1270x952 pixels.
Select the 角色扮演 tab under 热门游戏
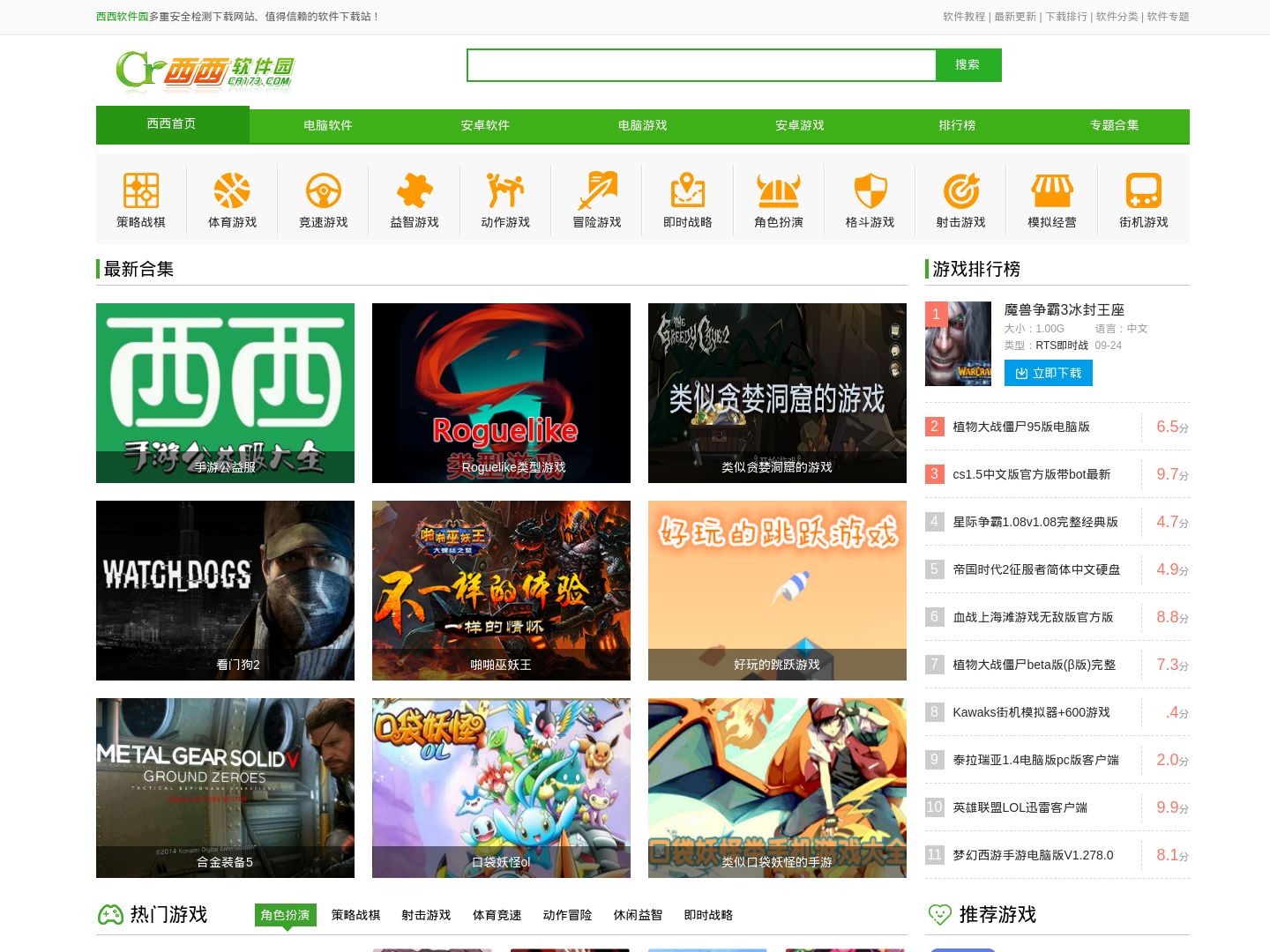point(285,915)
